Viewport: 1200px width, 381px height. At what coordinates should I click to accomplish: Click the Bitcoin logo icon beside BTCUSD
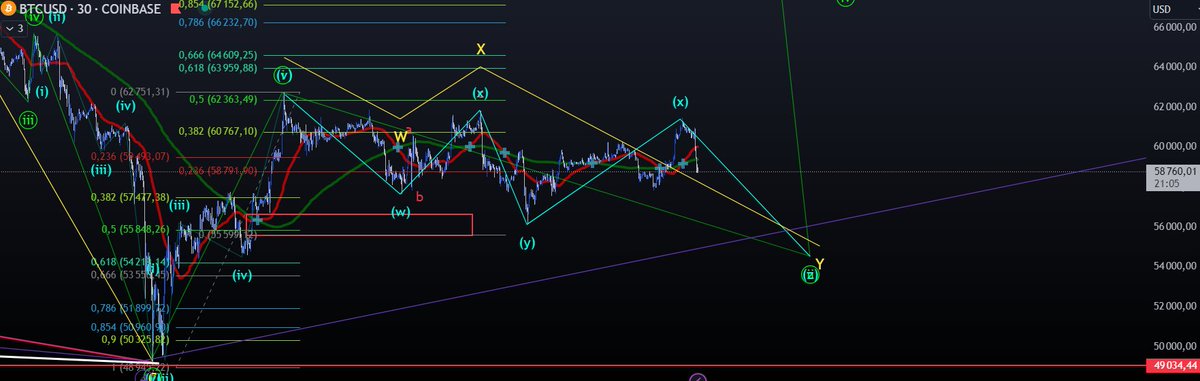pyautogui.click(x=9, y=8)
